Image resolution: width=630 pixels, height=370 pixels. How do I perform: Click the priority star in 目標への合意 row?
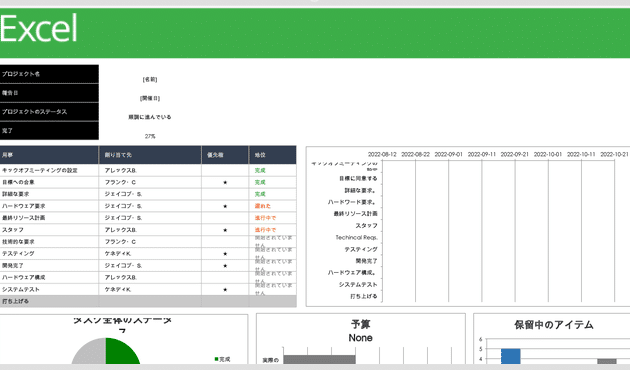(x=225, y=182)
